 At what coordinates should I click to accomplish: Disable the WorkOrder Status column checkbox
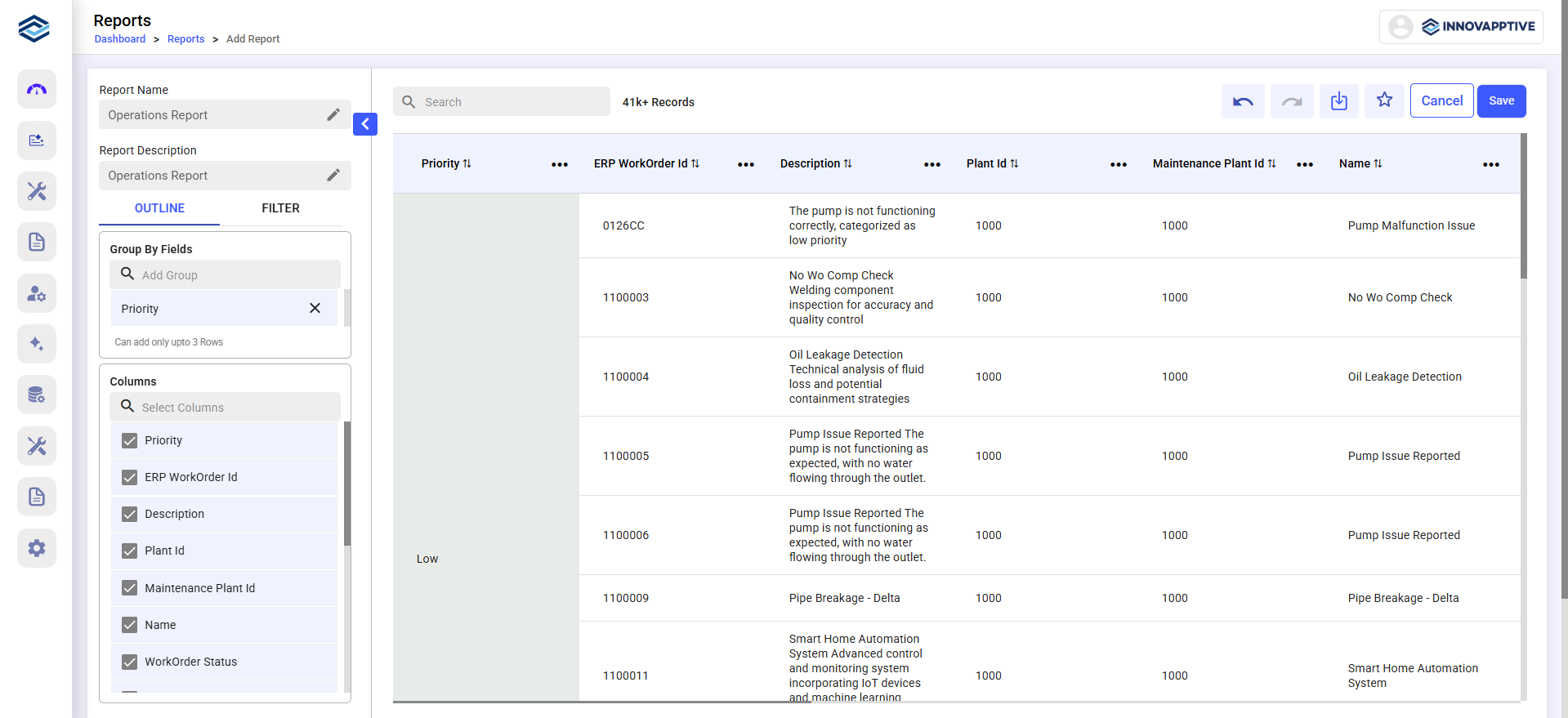tap(130, 662)
